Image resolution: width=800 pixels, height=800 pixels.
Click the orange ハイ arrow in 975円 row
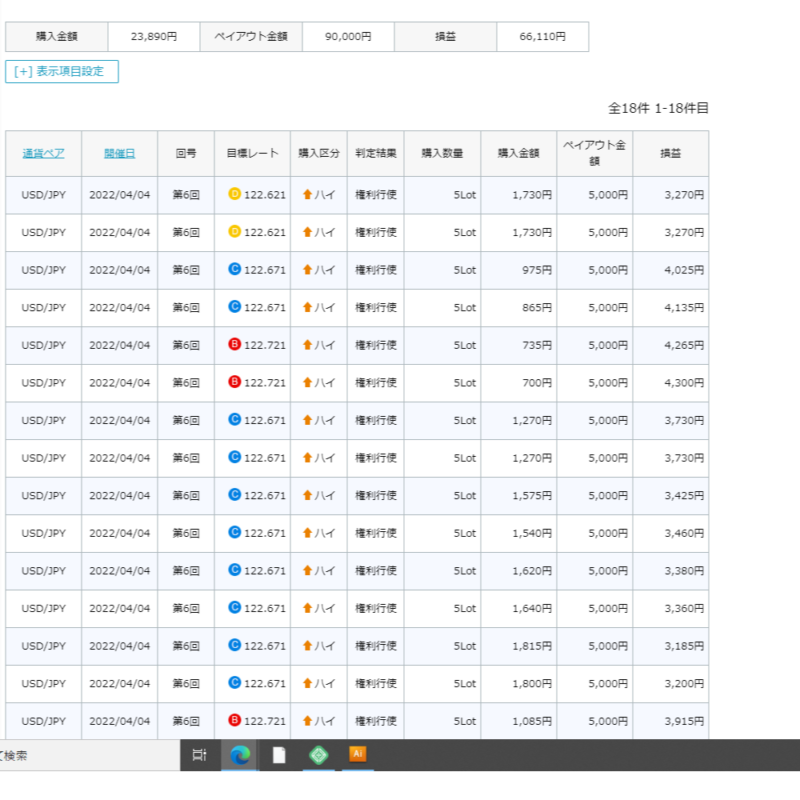[307, 269]
